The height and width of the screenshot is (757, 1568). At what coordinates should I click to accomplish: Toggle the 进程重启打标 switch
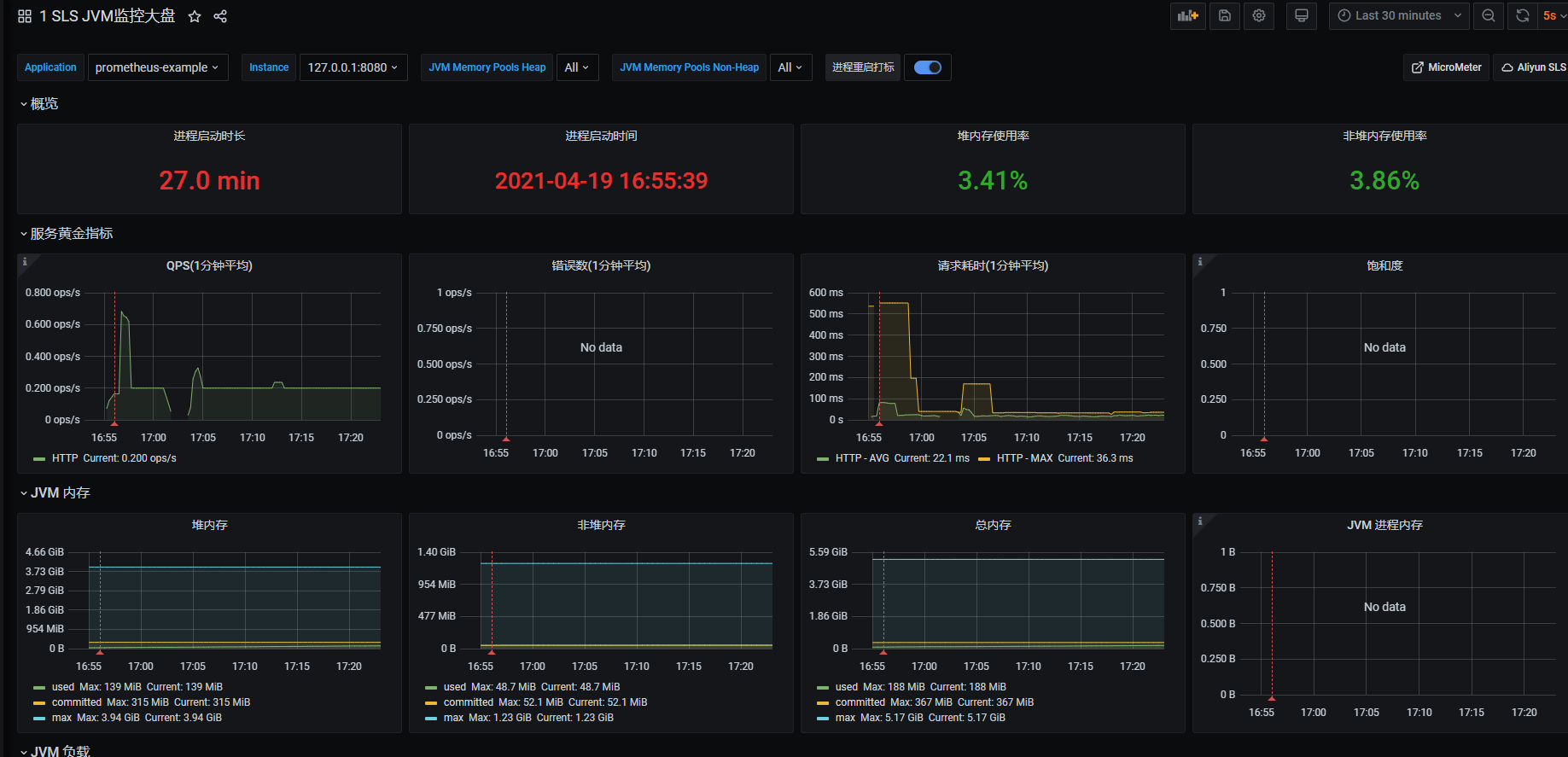point(927,67)
